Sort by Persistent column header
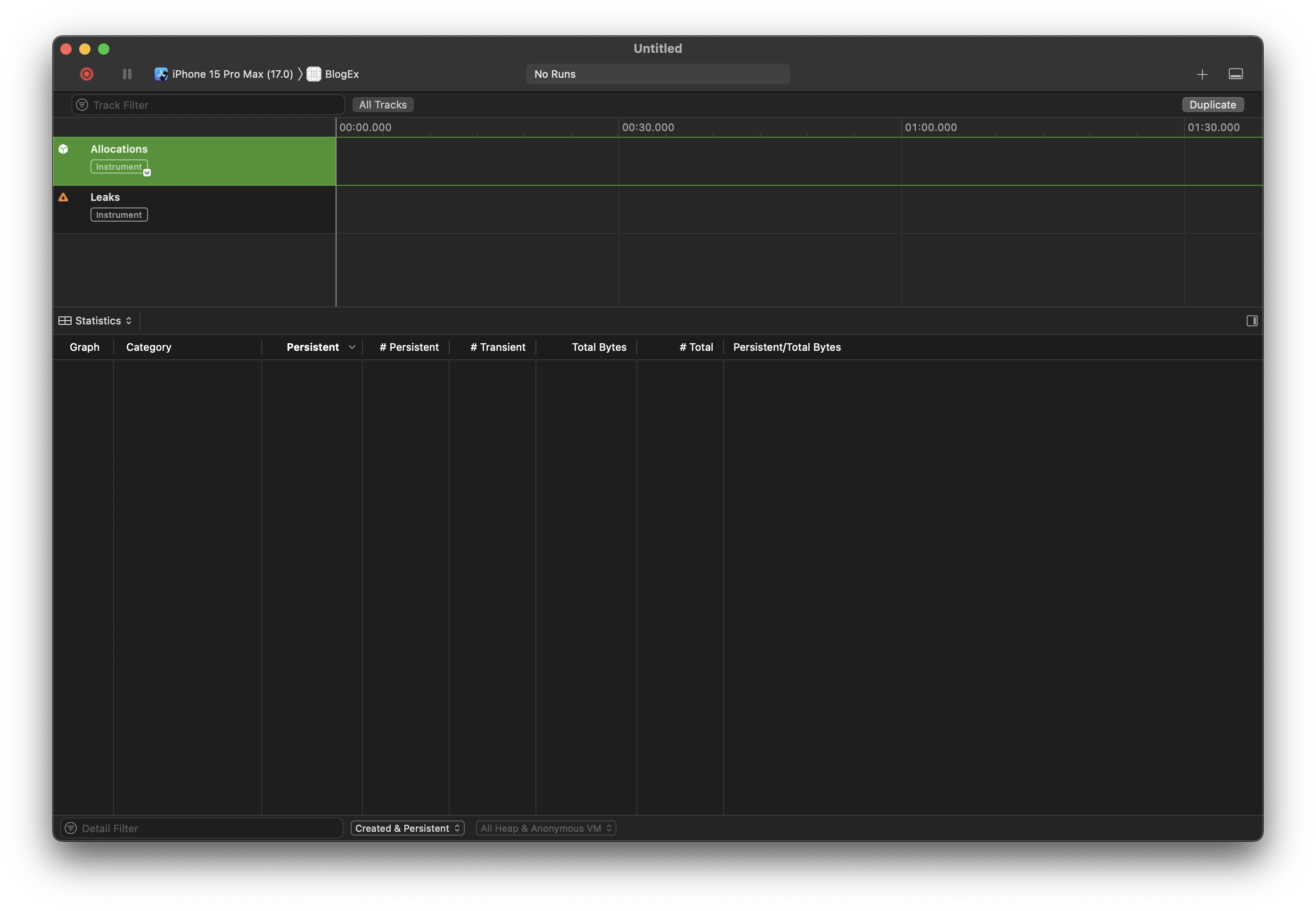This screenshot has width=1316, height=911. pos(313,347)
